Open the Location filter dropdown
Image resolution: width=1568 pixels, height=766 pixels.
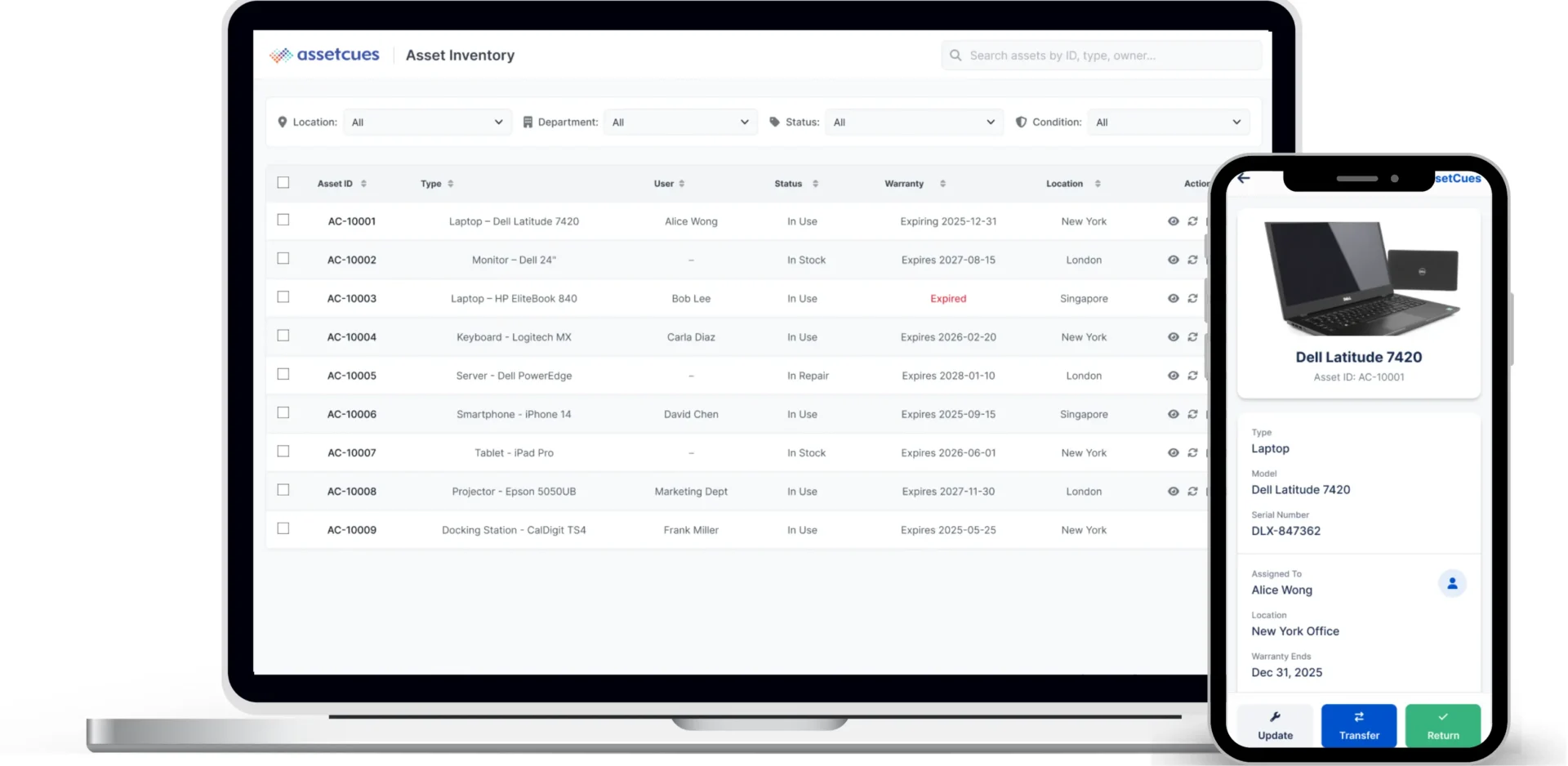tap(427, 122)
